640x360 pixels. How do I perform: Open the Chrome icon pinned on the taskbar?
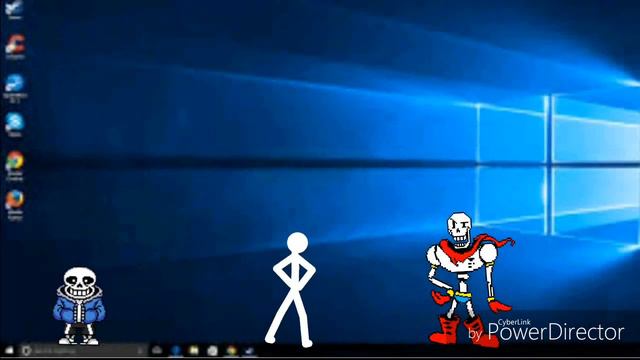coord(231,350)
